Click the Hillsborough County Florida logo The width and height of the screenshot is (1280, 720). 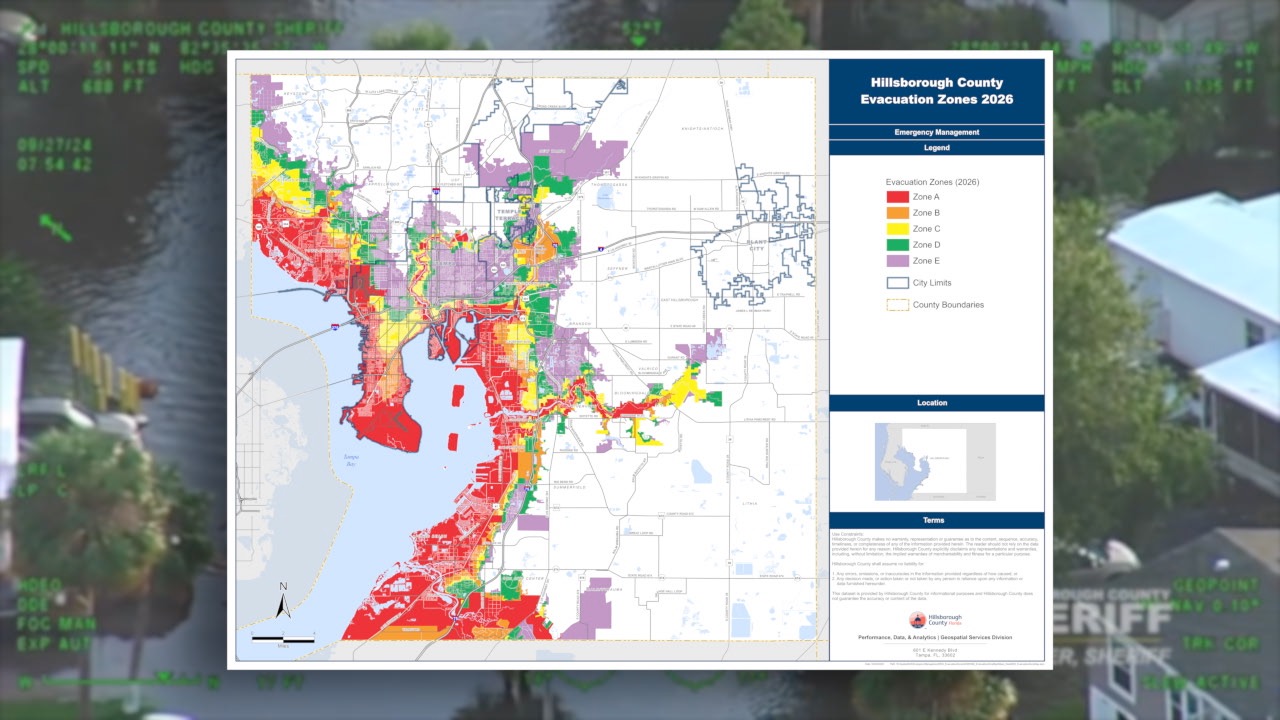tap(936, 620)
